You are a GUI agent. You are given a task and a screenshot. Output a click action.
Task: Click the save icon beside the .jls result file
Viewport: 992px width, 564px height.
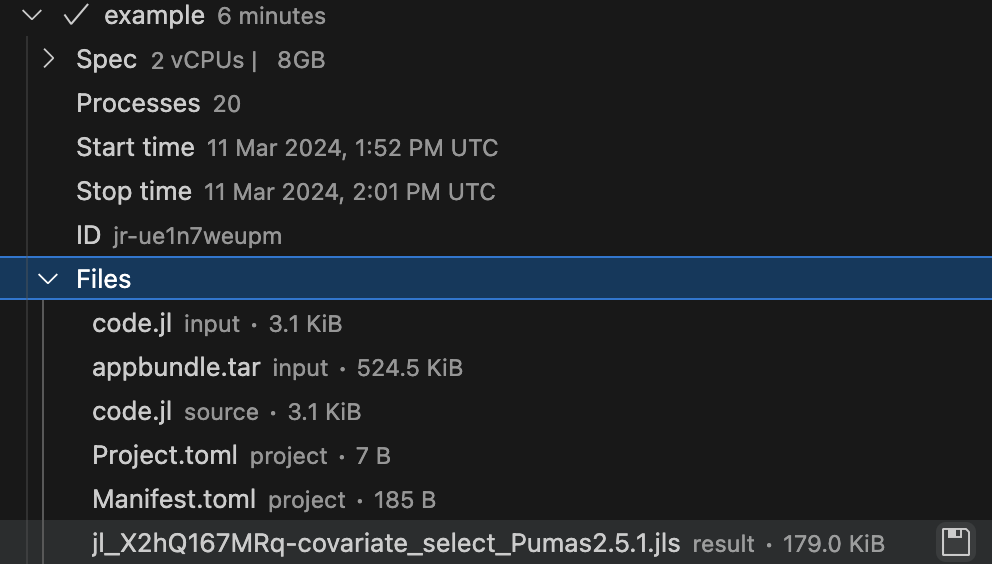point(955,543)
